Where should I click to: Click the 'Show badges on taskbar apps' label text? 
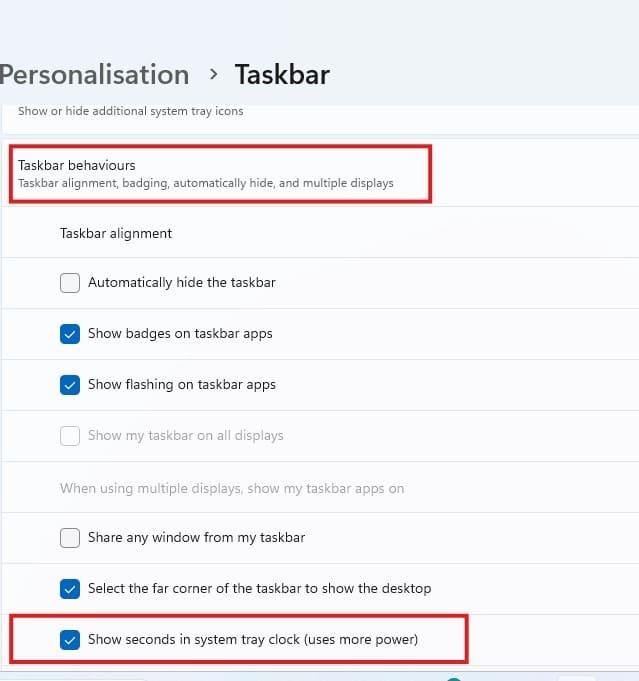pos(180,334)
